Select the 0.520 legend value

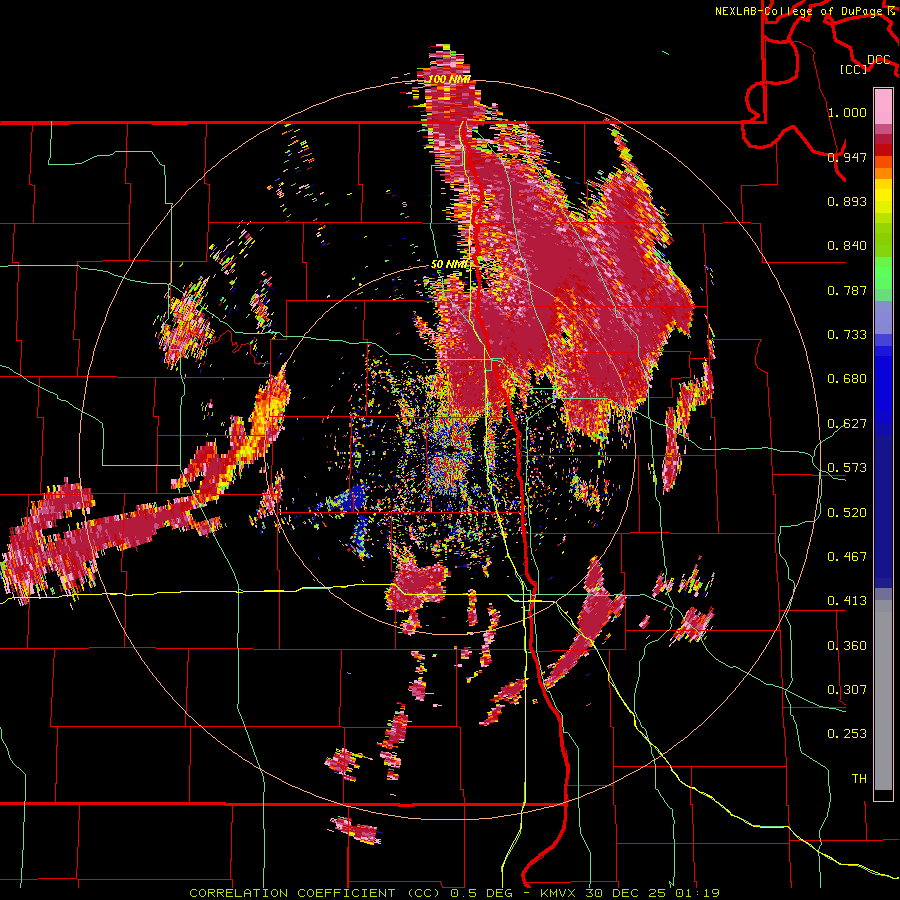[x=847, y=513]
